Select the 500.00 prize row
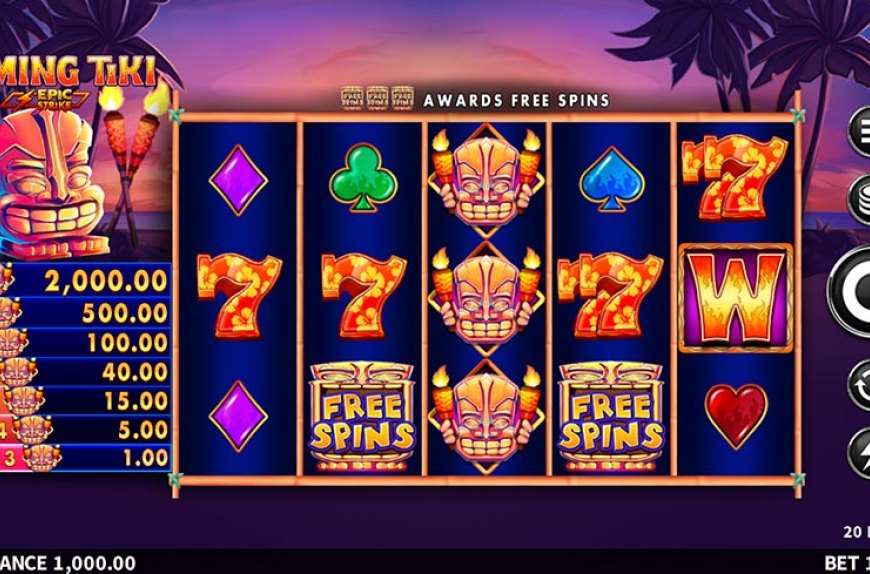This screenshot has height=574, width=870. coord(85,313)
